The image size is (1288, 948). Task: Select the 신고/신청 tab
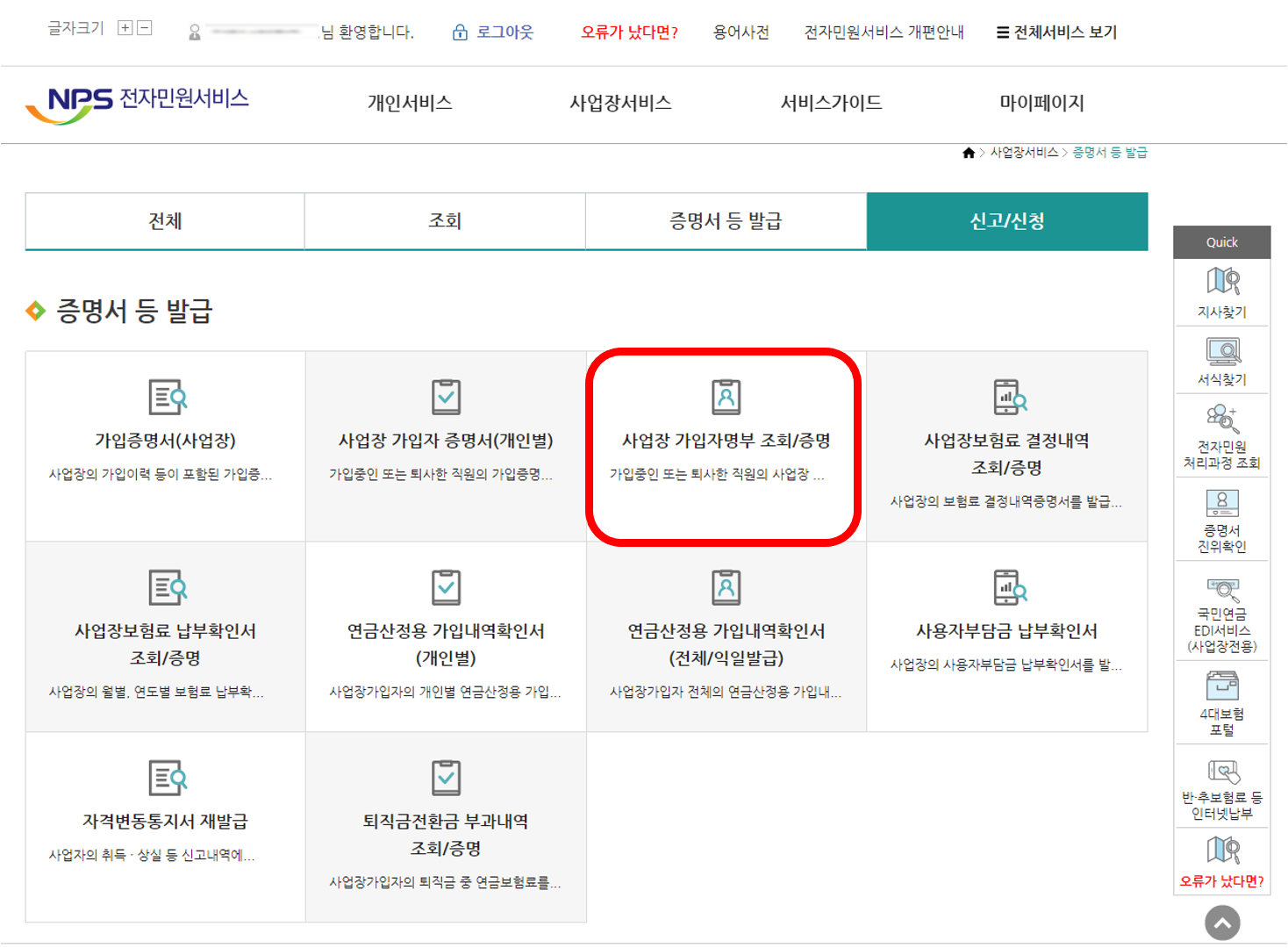(1006, 221)
